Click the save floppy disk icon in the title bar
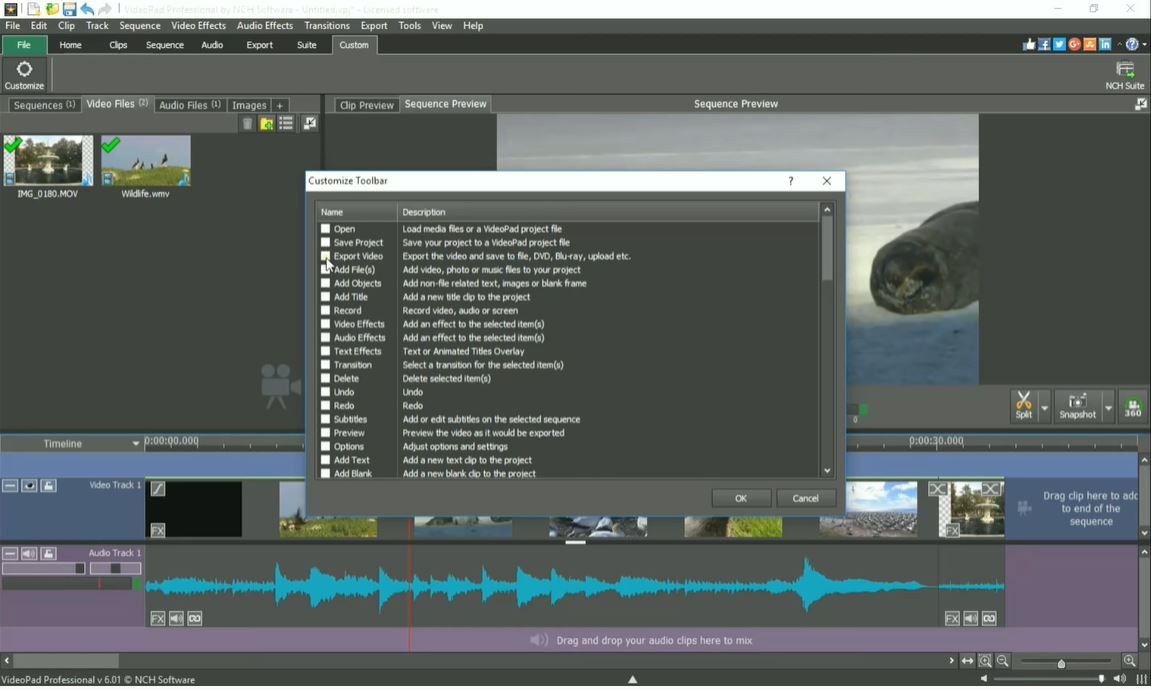This screenshot has width=1151, height=690. click(69, 9)
